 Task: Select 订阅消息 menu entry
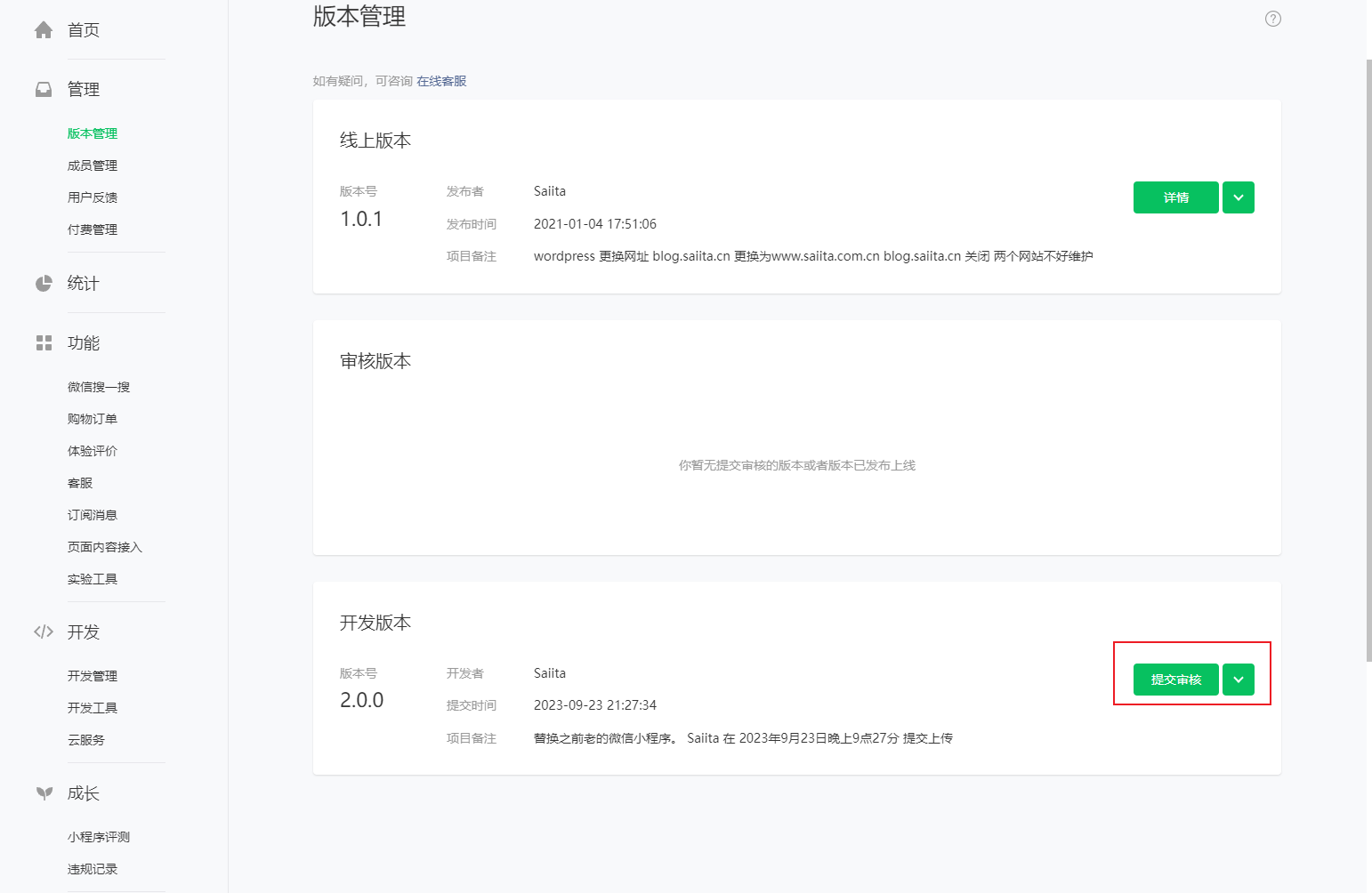93,515
